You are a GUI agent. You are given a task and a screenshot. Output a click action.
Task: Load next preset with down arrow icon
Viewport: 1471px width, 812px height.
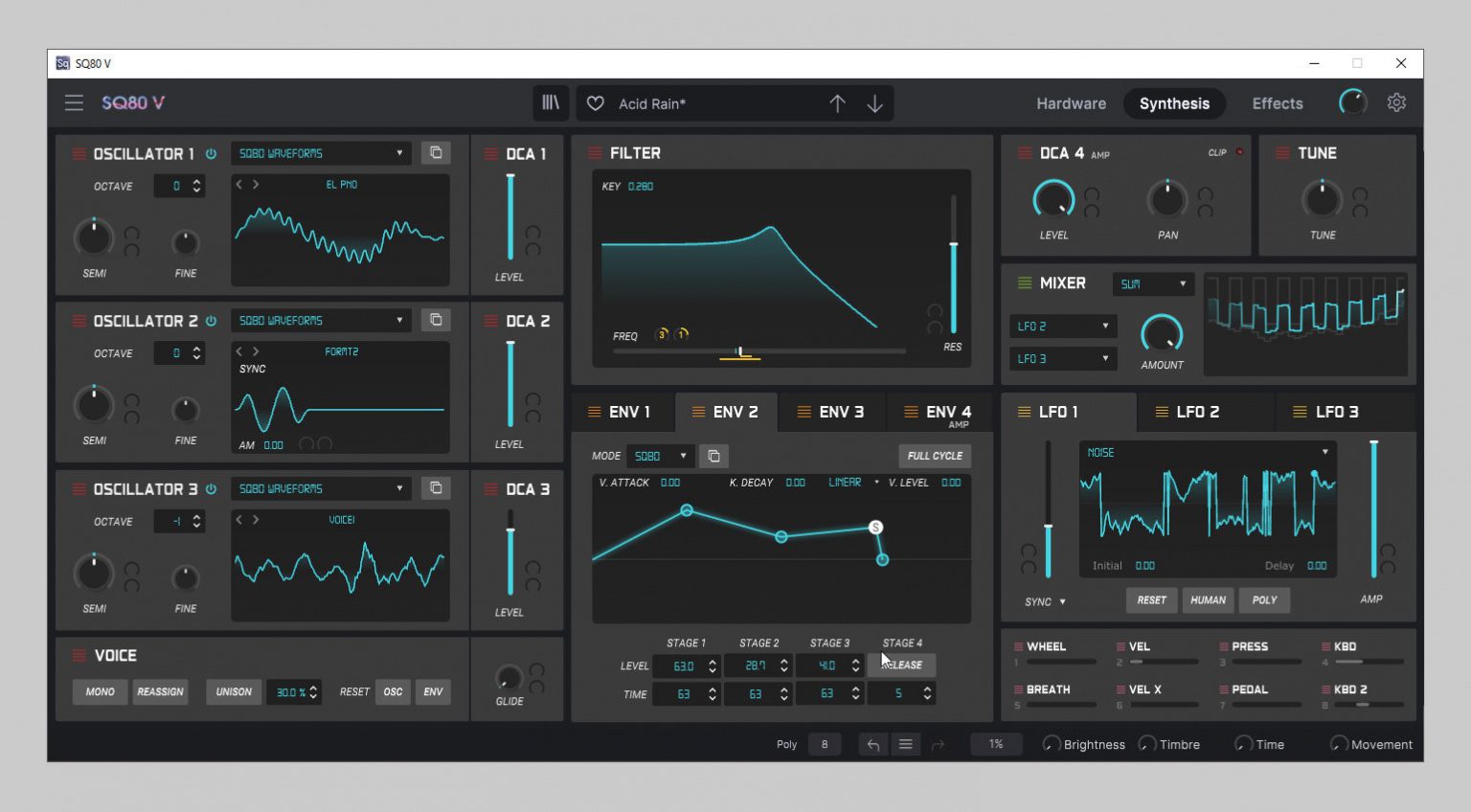pyautogui.click(x=874, y=102)
